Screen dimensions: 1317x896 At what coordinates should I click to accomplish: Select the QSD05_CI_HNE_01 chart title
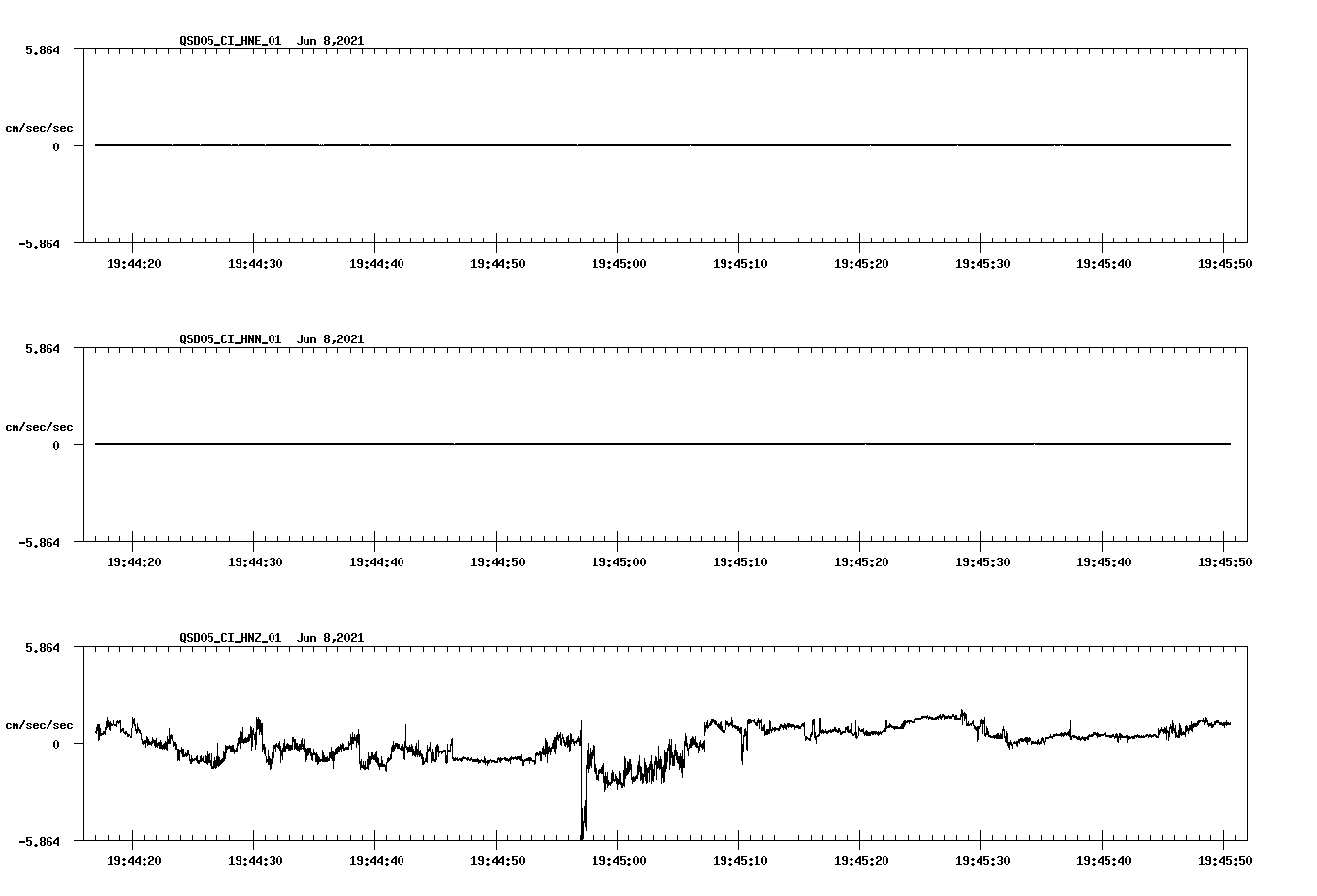click(x=230, y=41)
